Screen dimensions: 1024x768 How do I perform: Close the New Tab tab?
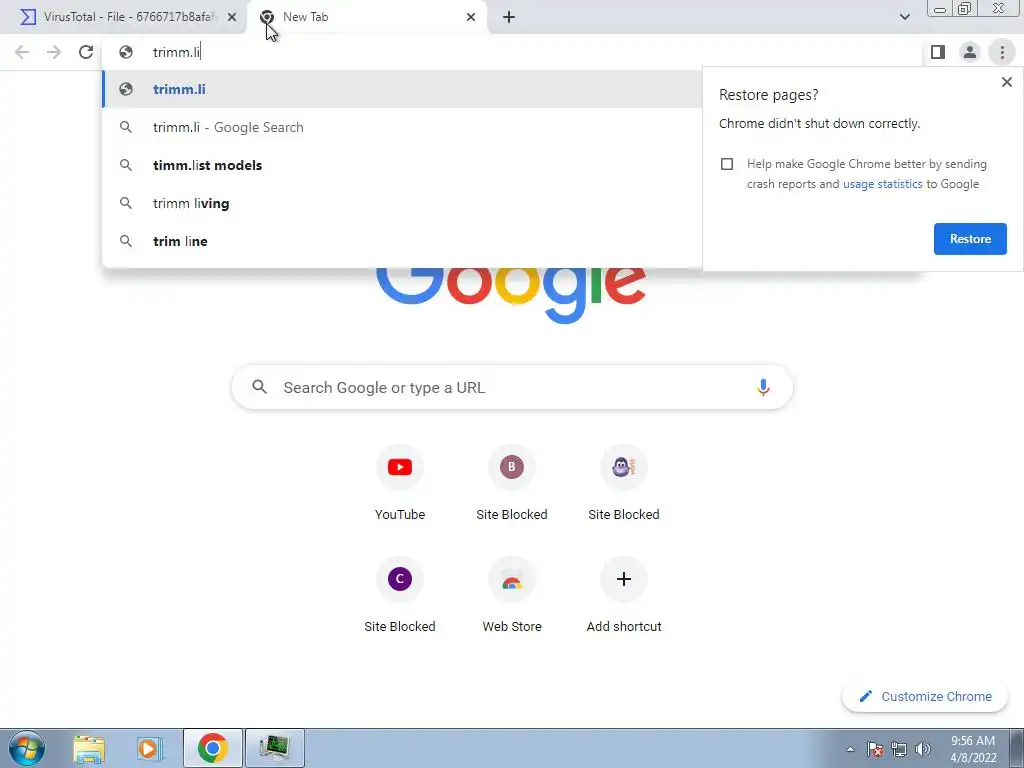tap(471, 17)
